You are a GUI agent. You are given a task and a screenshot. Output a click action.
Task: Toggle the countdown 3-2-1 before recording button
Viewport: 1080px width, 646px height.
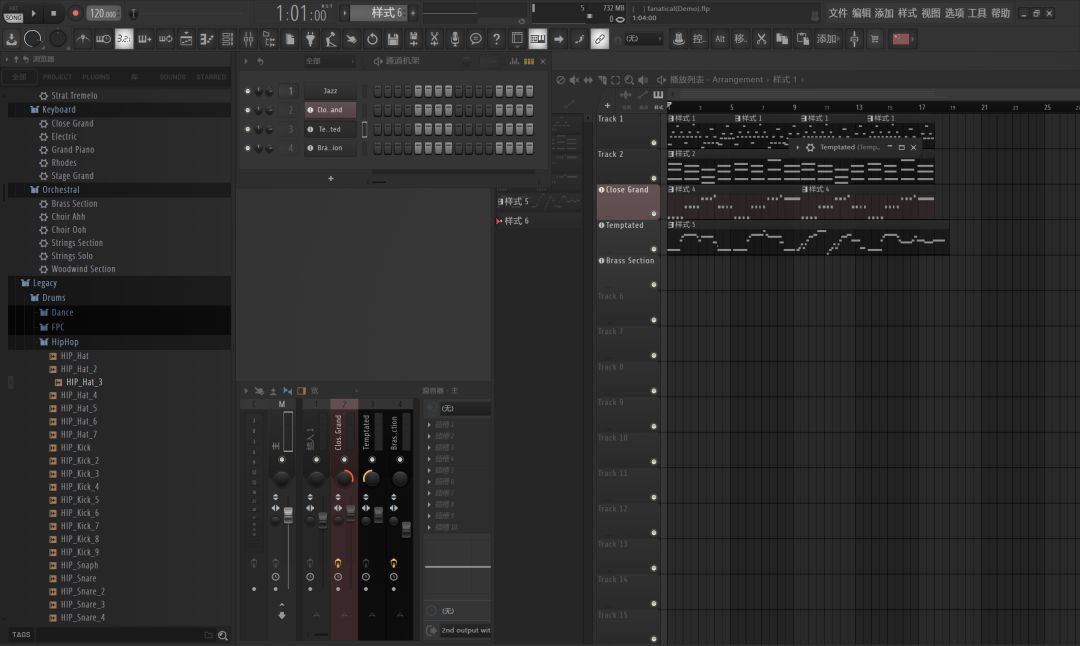[124, 39]
